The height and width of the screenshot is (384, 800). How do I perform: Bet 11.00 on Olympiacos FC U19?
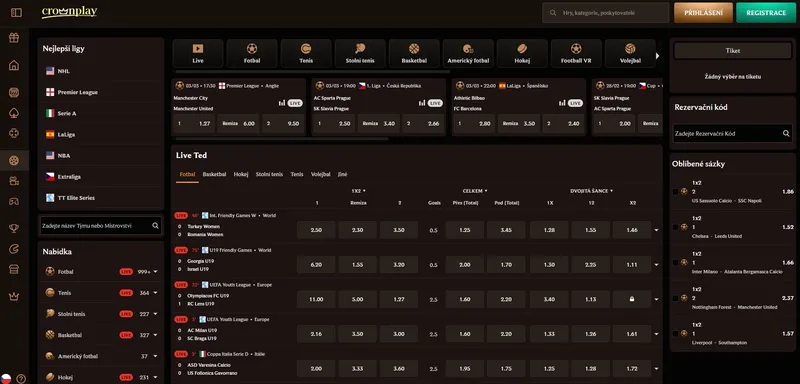point(316,299)
